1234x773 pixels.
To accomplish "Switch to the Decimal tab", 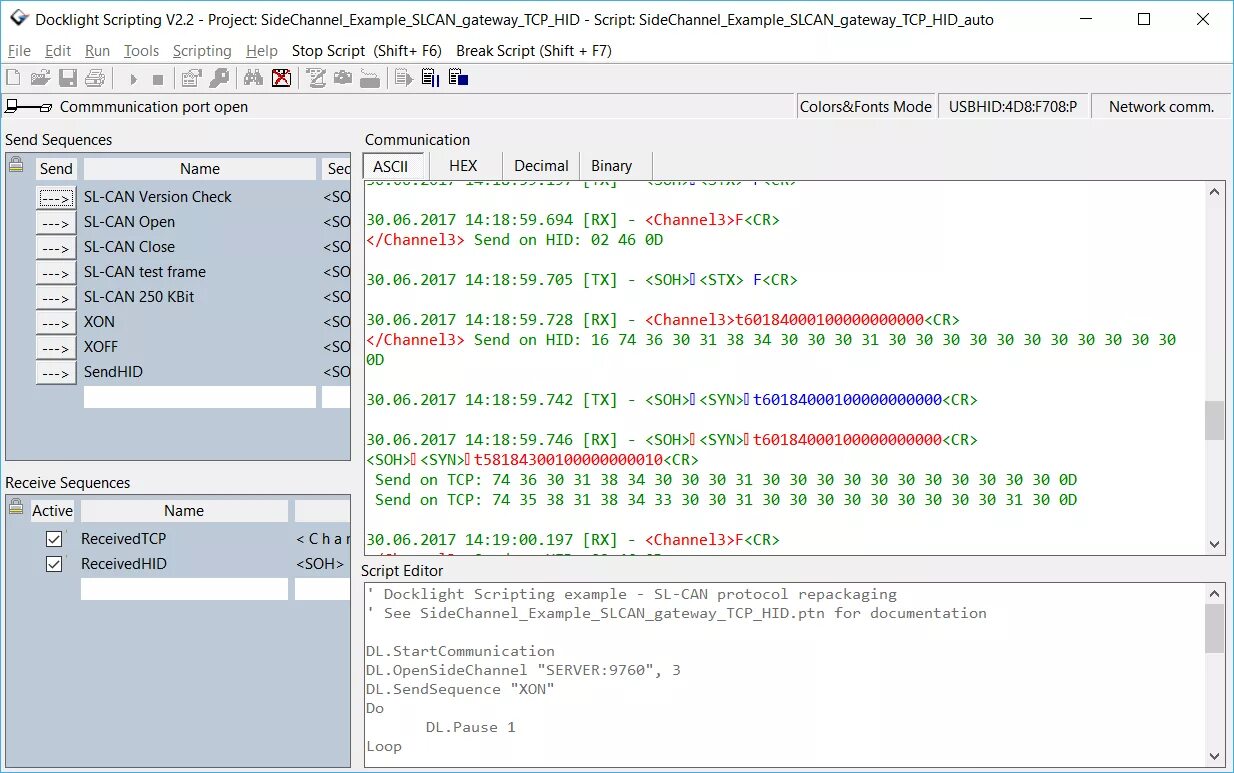I will pos(541,166).
